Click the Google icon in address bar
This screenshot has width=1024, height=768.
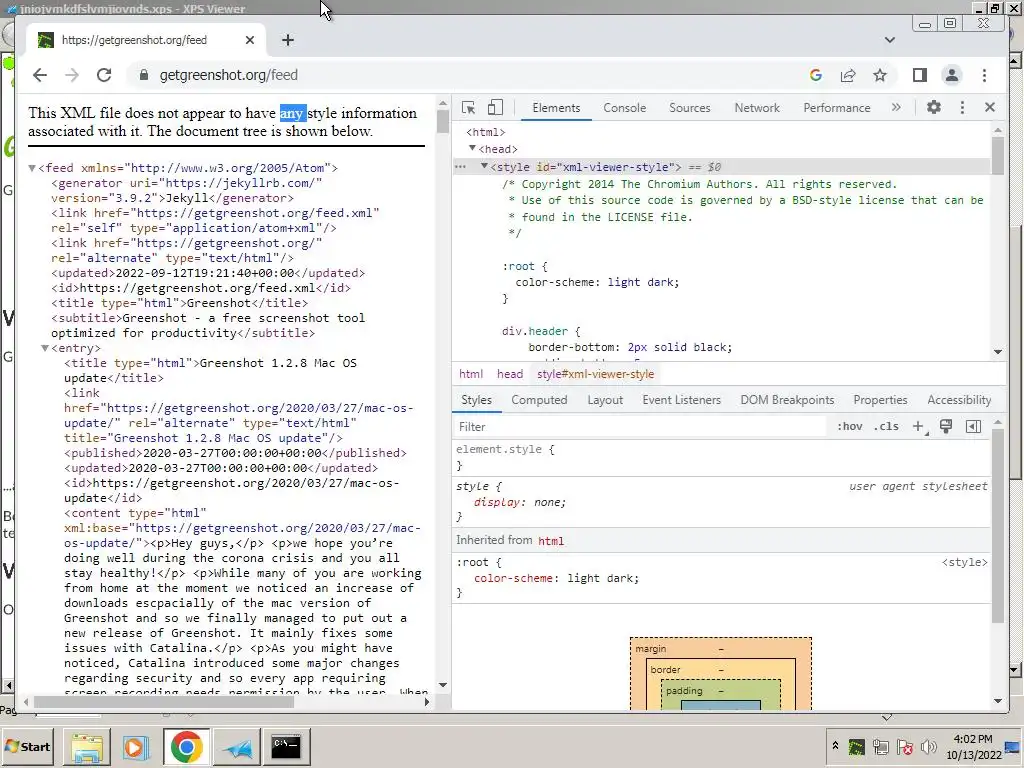(x=816, y=75)
